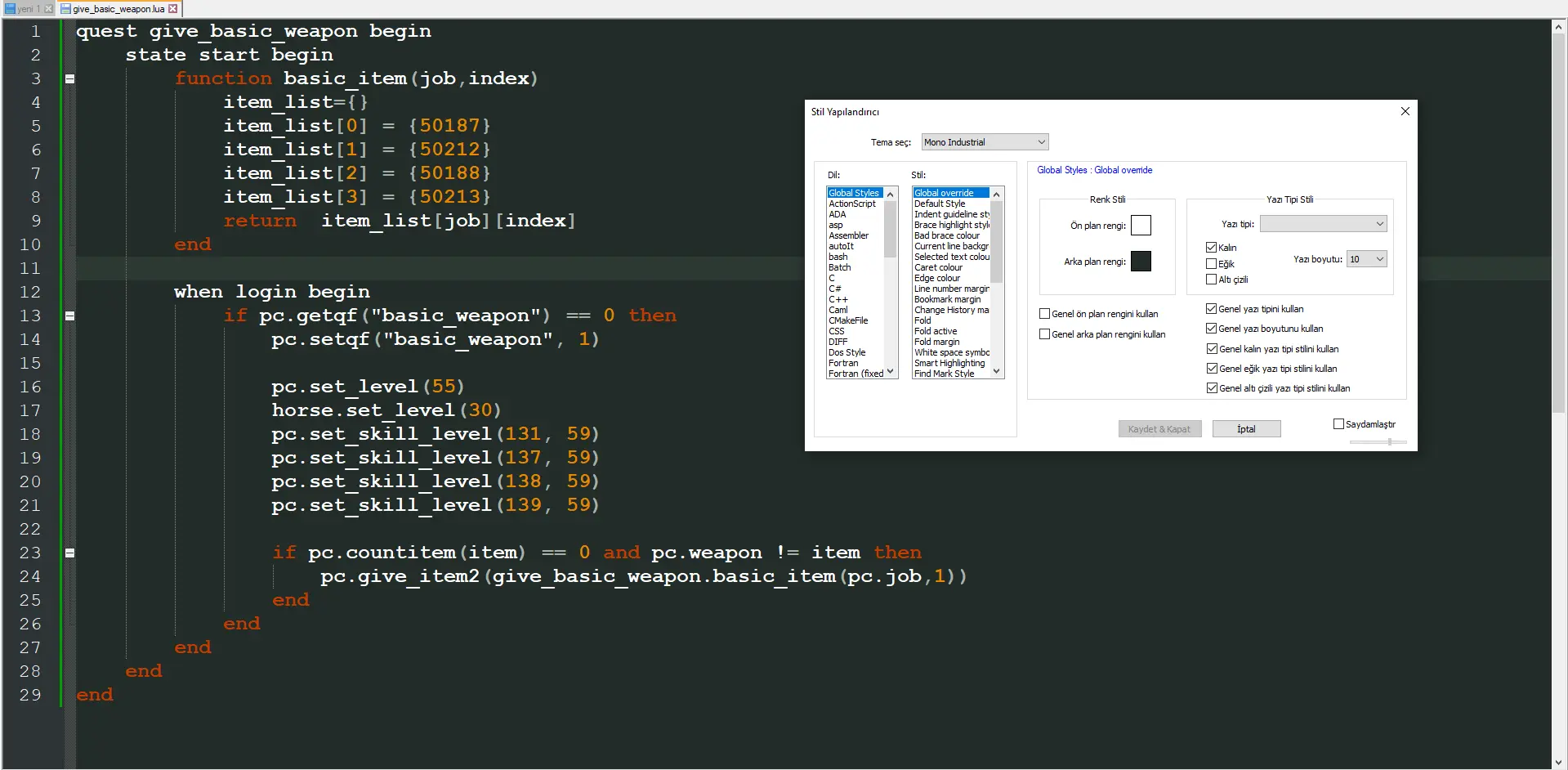Select Line number margin style
The image size is (1568, 770).
coord(951,289)
